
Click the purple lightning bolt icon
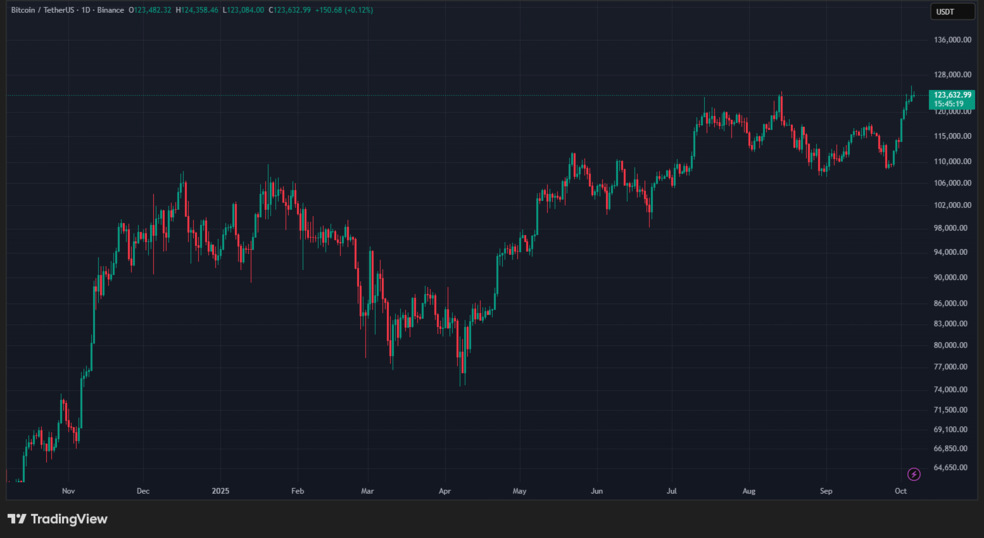click(x=913, y=474)
